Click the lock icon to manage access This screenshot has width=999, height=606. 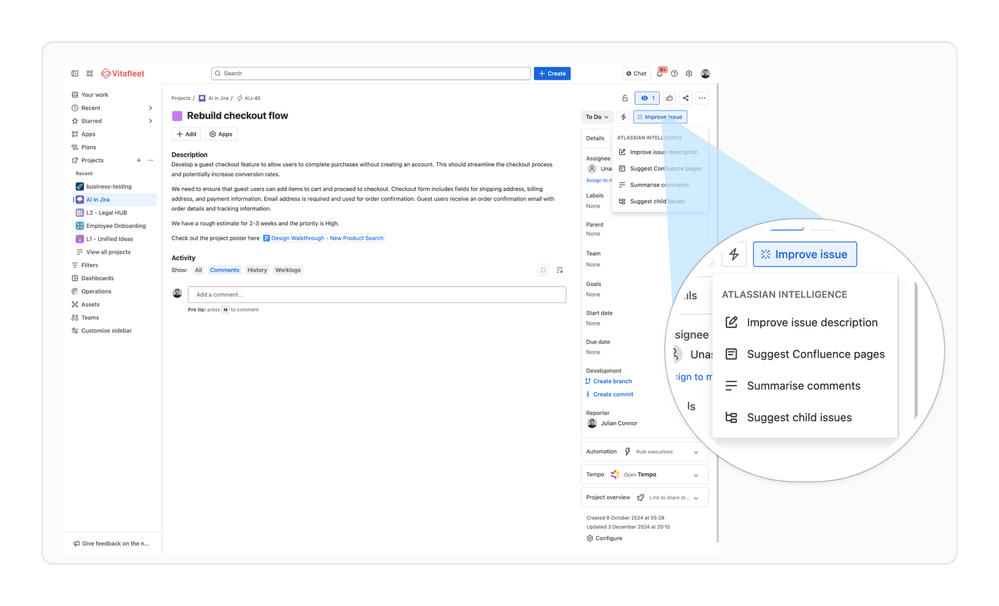click(x=626, y=98)
